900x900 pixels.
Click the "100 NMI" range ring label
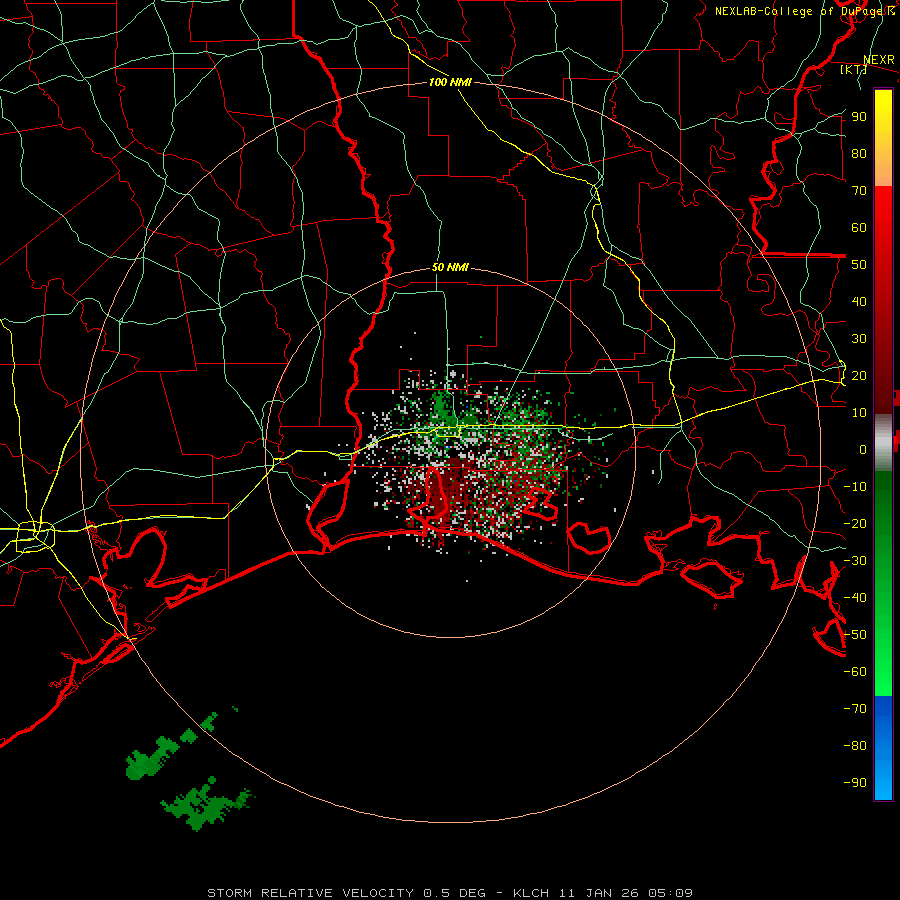point(450,82)
